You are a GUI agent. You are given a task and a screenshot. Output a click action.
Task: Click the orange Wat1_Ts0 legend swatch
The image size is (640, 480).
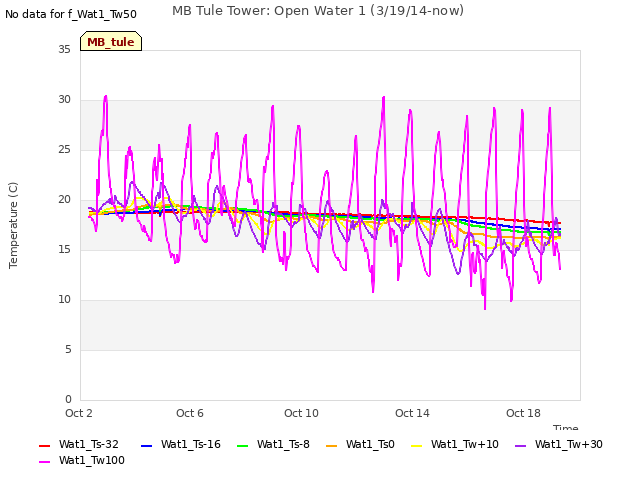coord(331,446)
